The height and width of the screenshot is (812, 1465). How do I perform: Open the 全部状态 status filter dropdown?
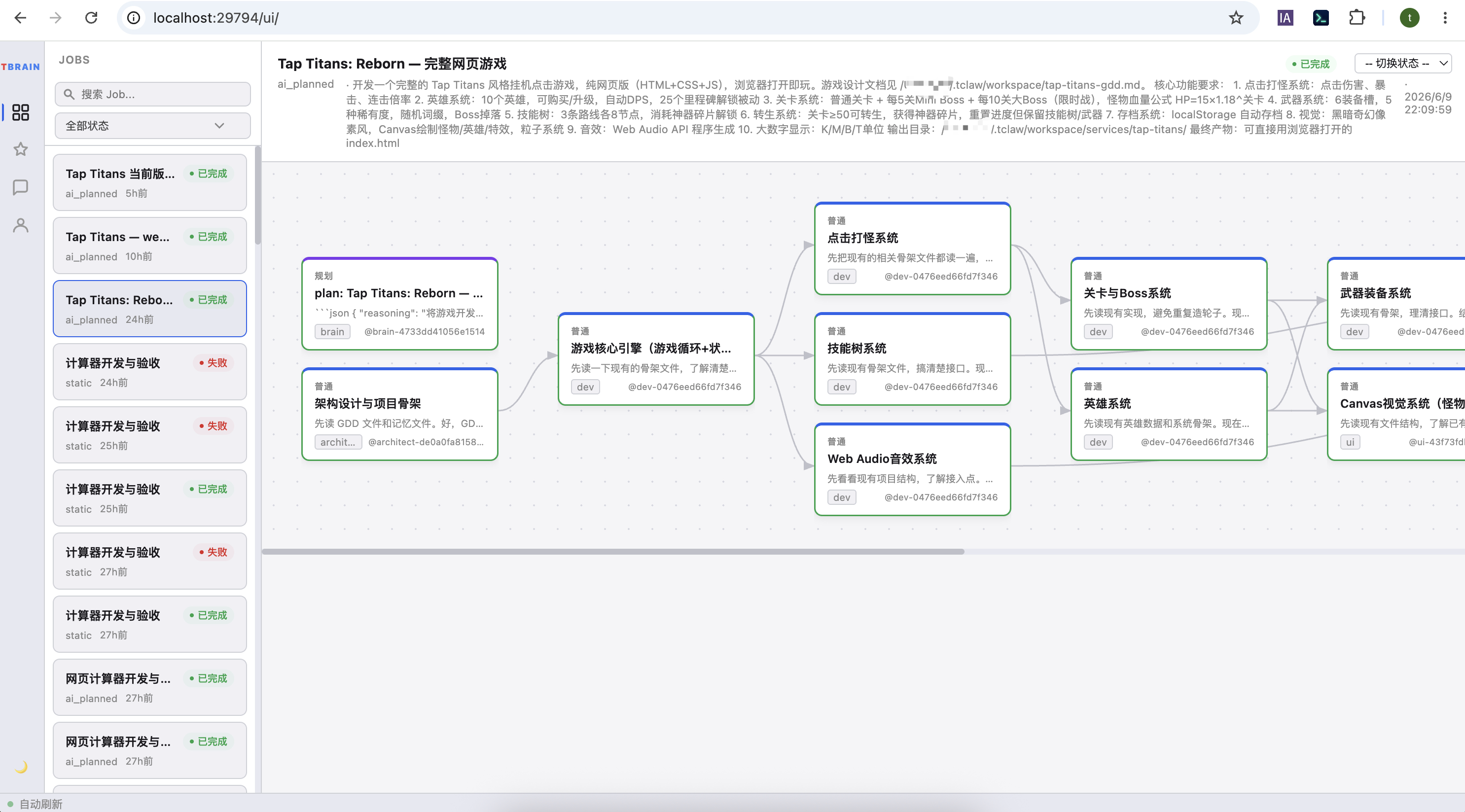(x=152, y=125)
